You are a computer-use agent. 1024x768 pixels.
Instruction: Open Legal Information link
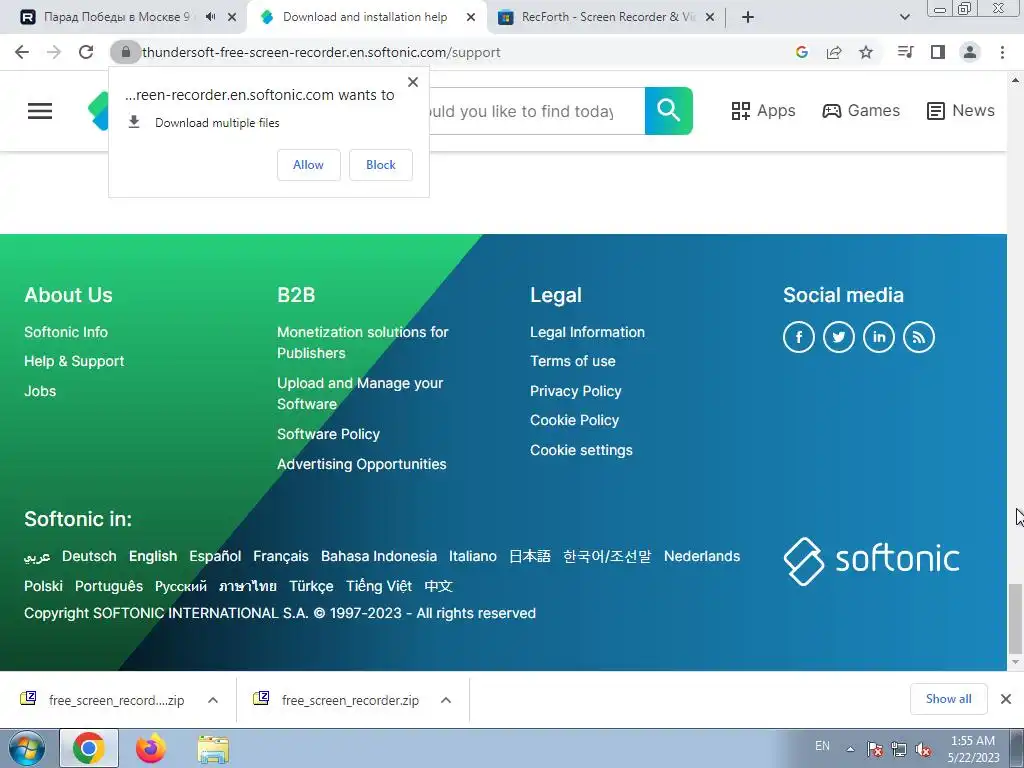tap(587, 332)
